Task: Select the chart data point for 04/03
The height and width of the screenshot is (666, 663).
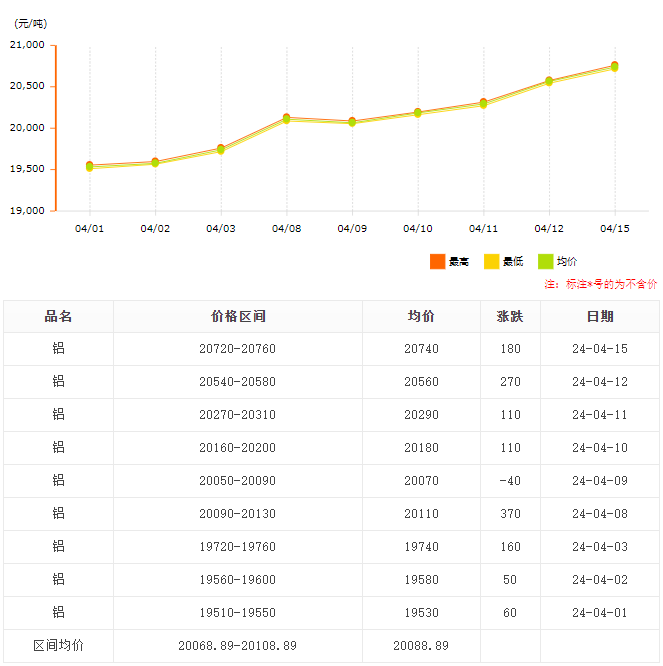Action: pos(221,149)
